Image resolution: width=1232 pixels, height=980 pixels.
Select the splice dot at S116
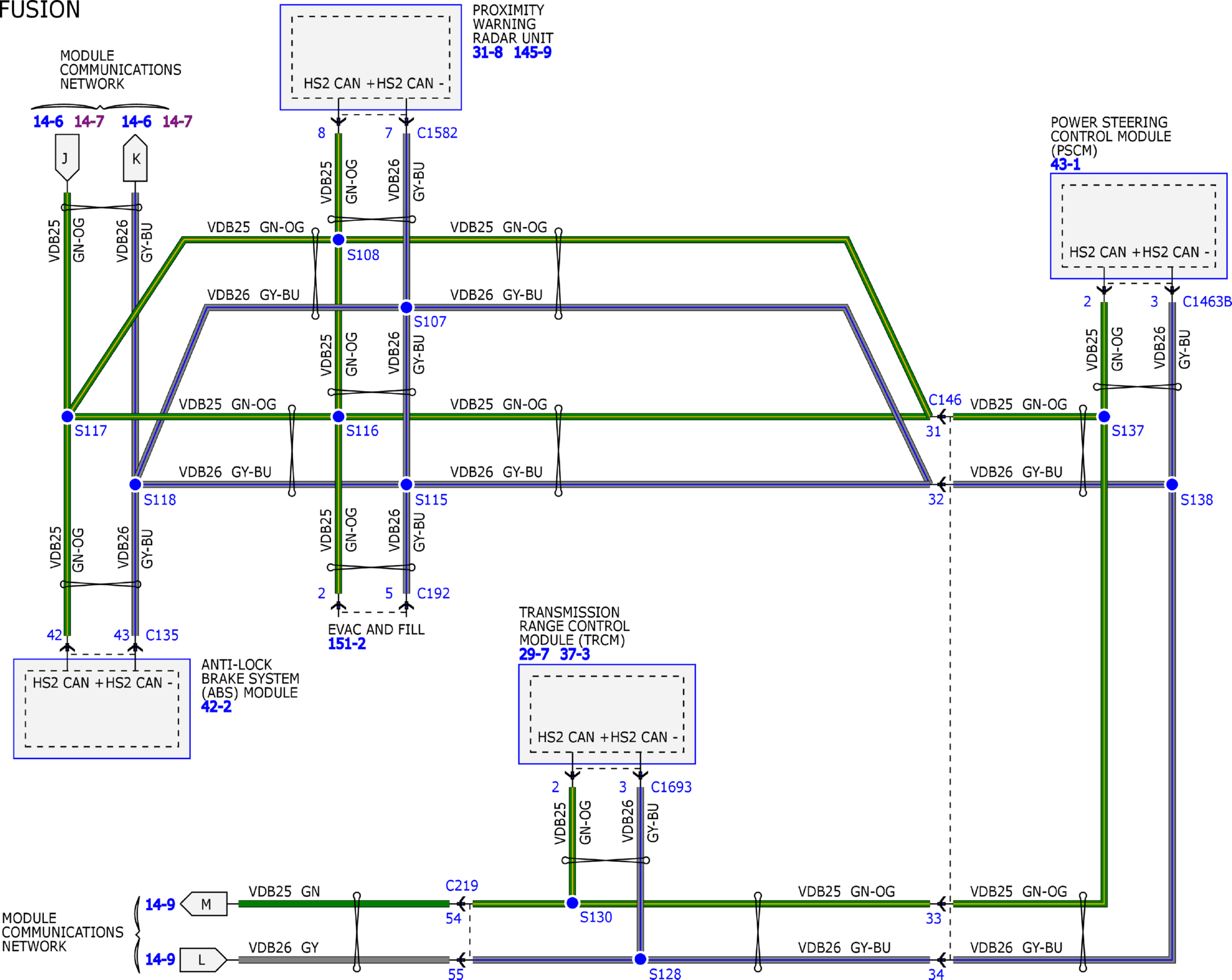click(338, 417)
